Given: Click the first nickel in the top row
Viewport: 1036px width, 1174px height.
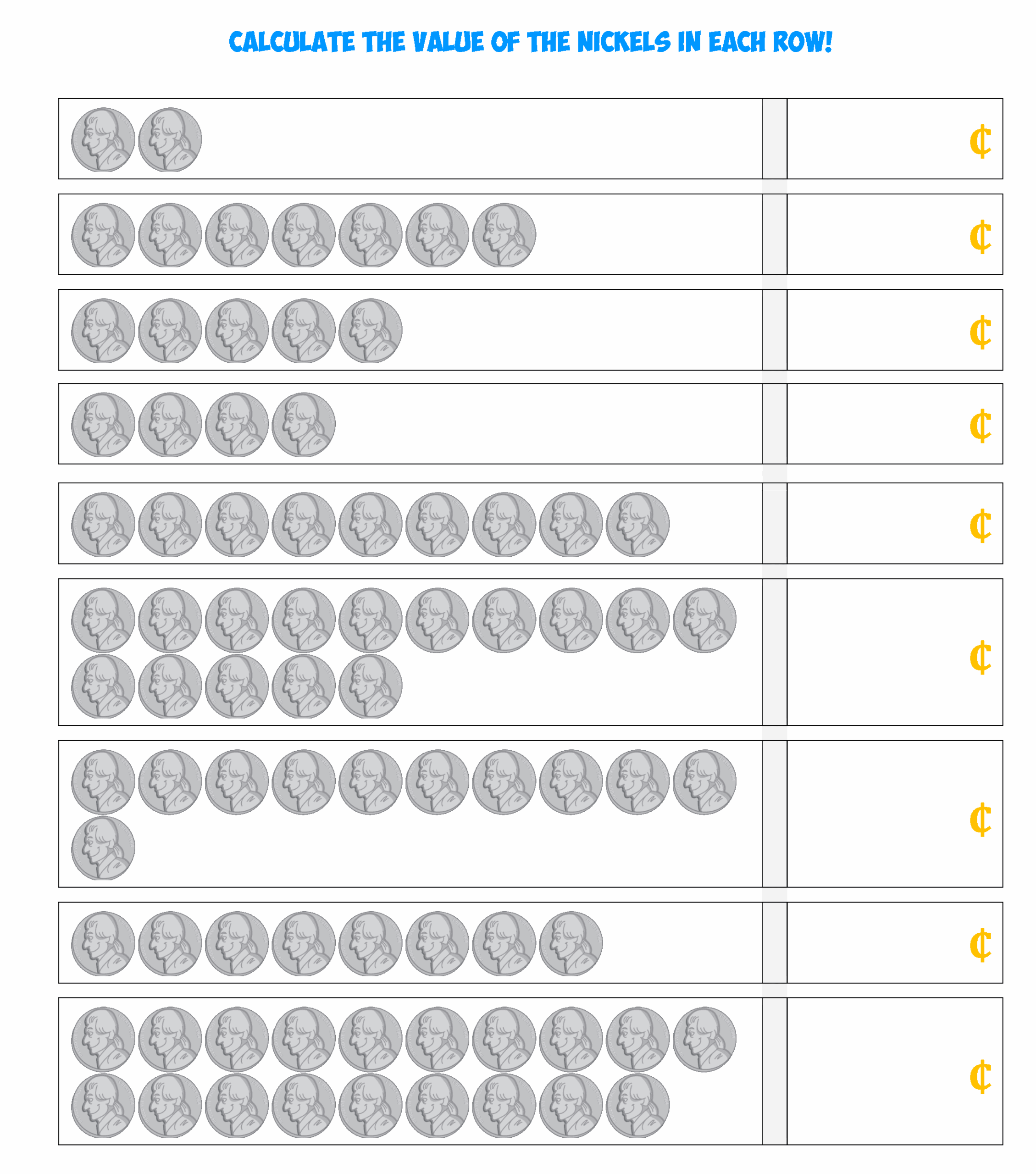Looking at the screenshot, I should tap(103, 139).
